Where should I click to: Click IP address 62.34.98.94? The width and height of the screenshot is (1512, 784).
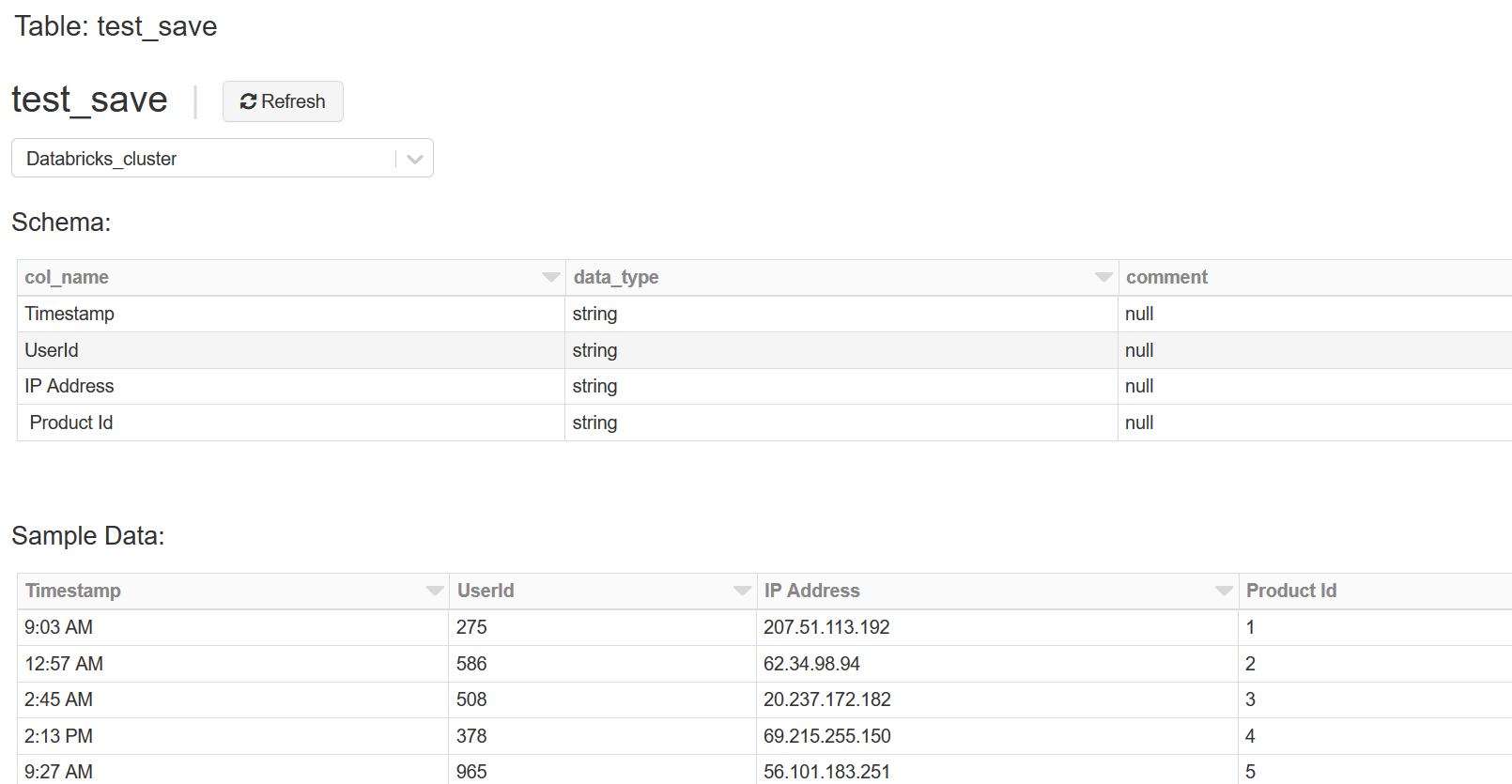point(811,664)
